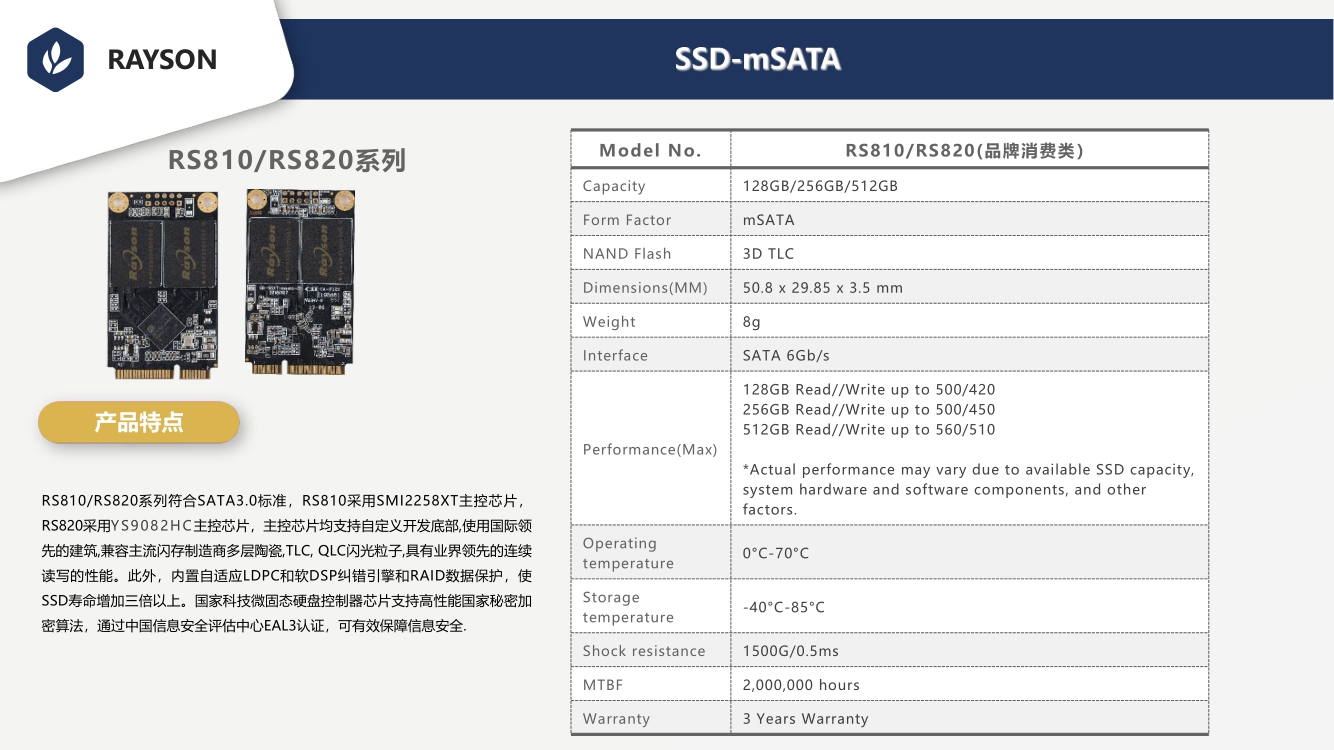Click the description line mentioning YS9082HC主控芯片
Image resolution: width=1334 pixels, height=750 pixels.
(287, 526)
